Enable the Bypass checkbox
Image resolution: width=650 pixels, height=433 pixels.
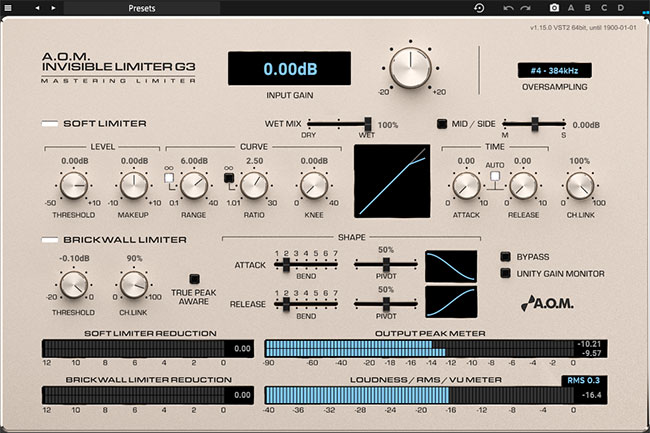point(505,256)
